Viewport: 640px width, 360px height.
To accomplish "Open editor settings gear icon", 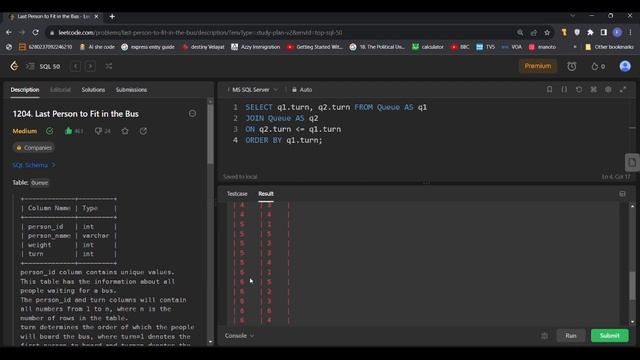I will pos(608,89).
